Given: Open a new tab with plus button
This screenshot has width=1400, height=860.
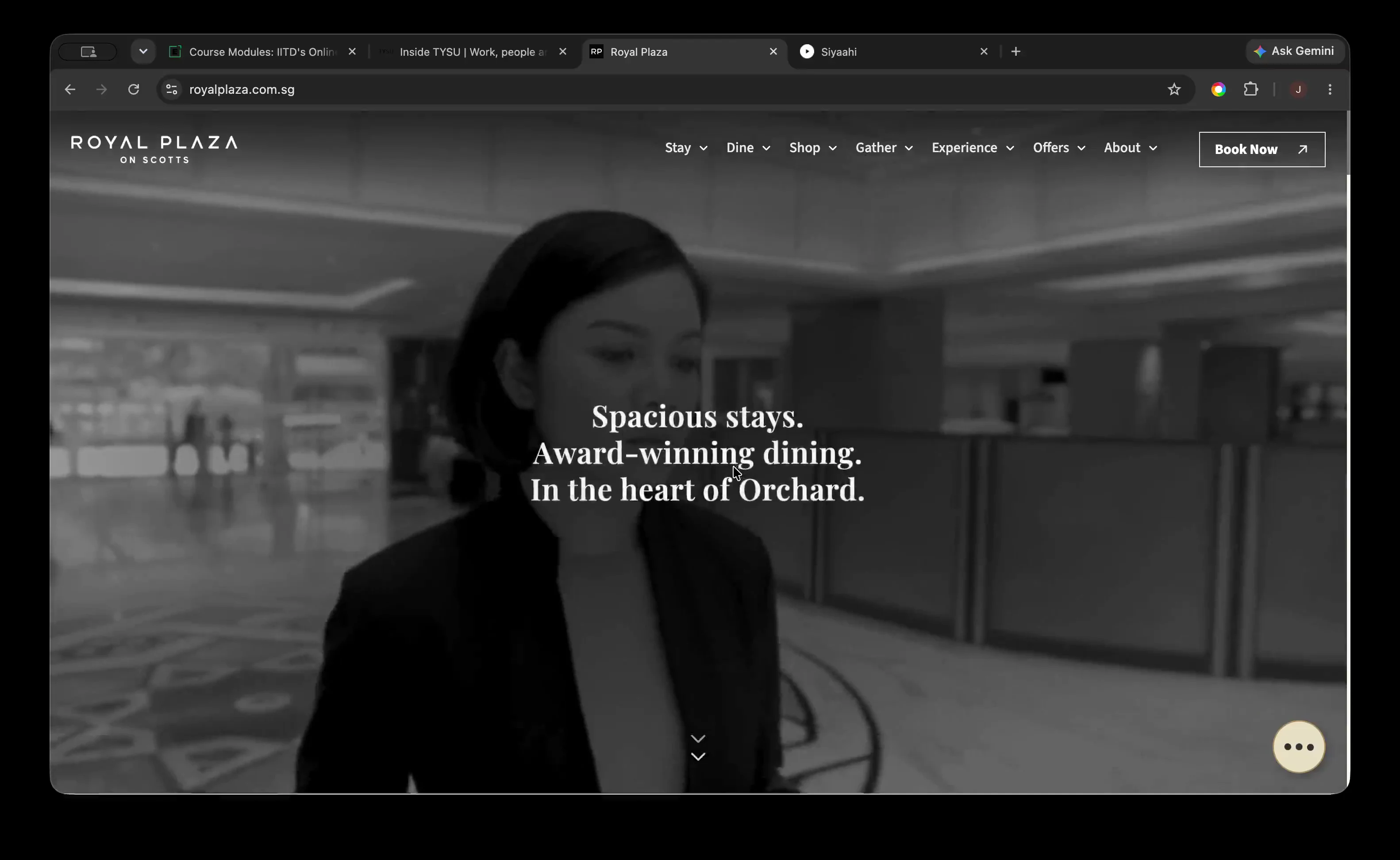Looking at the screenshot, I should pos(1016,52).
